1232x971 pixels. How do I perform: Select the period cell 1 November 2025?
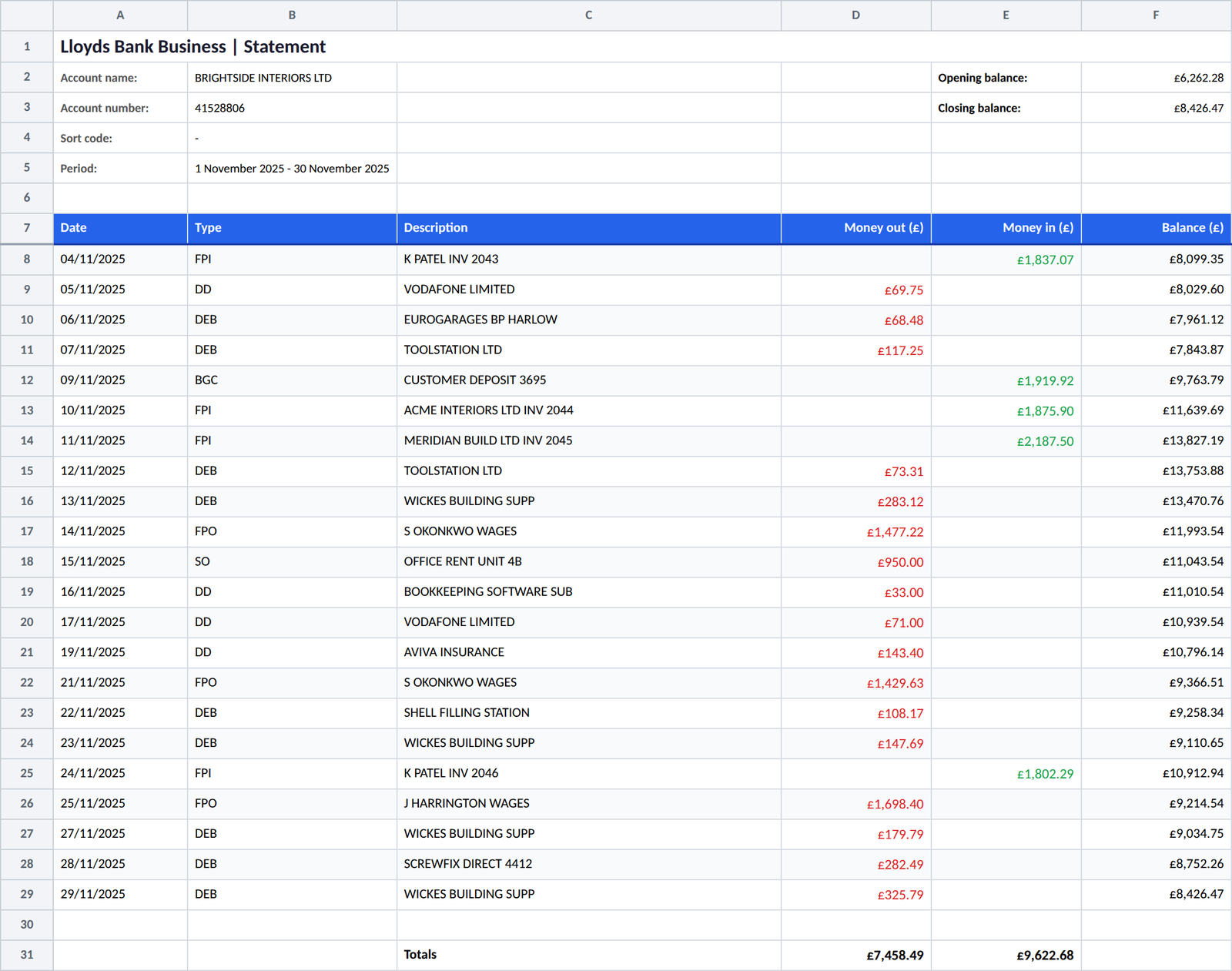(292, 169)
